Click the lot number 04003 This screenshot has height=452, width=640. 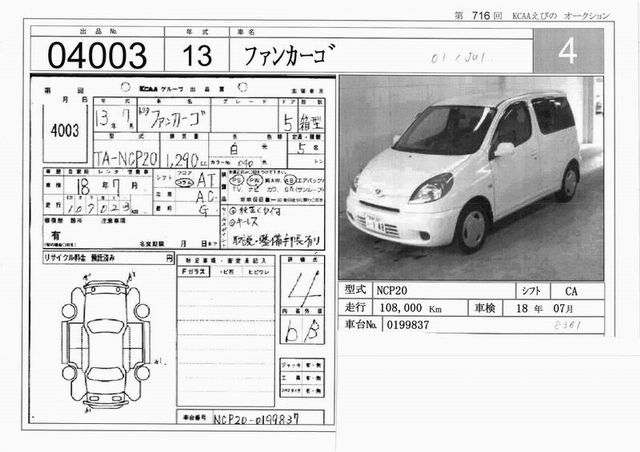pos(97,56)
